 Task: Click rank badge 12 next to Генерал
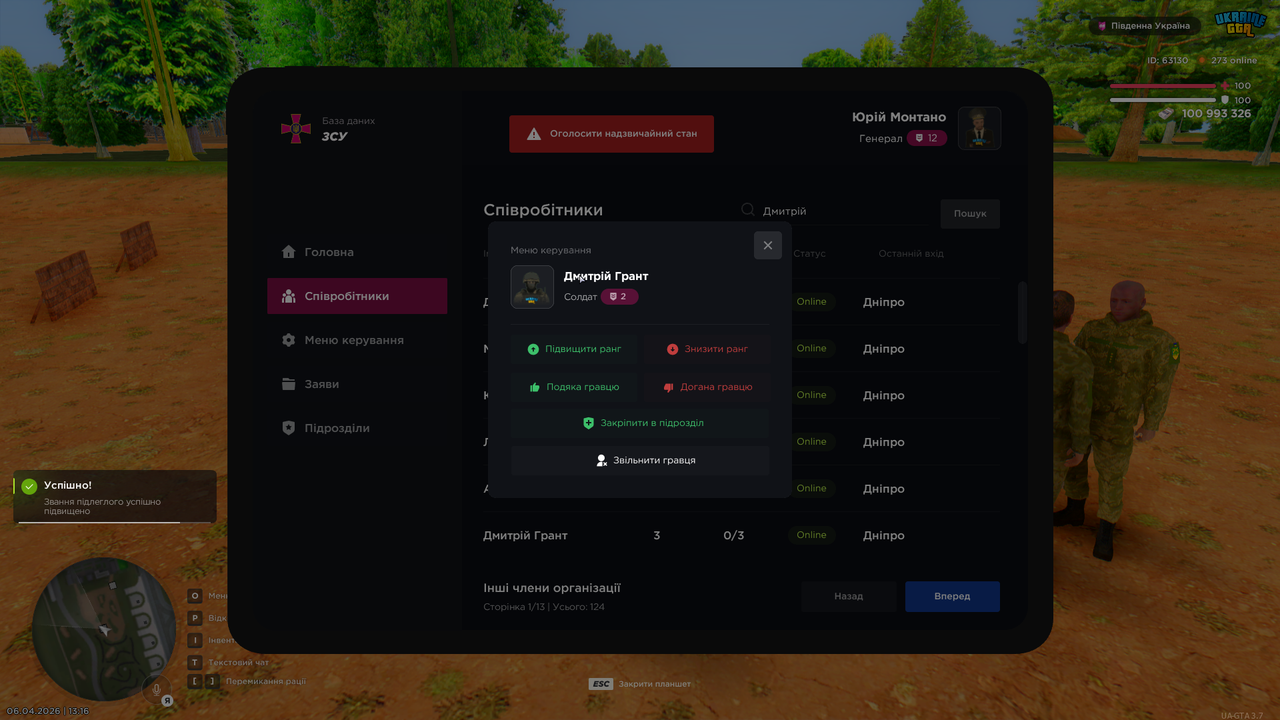[927, 138]
